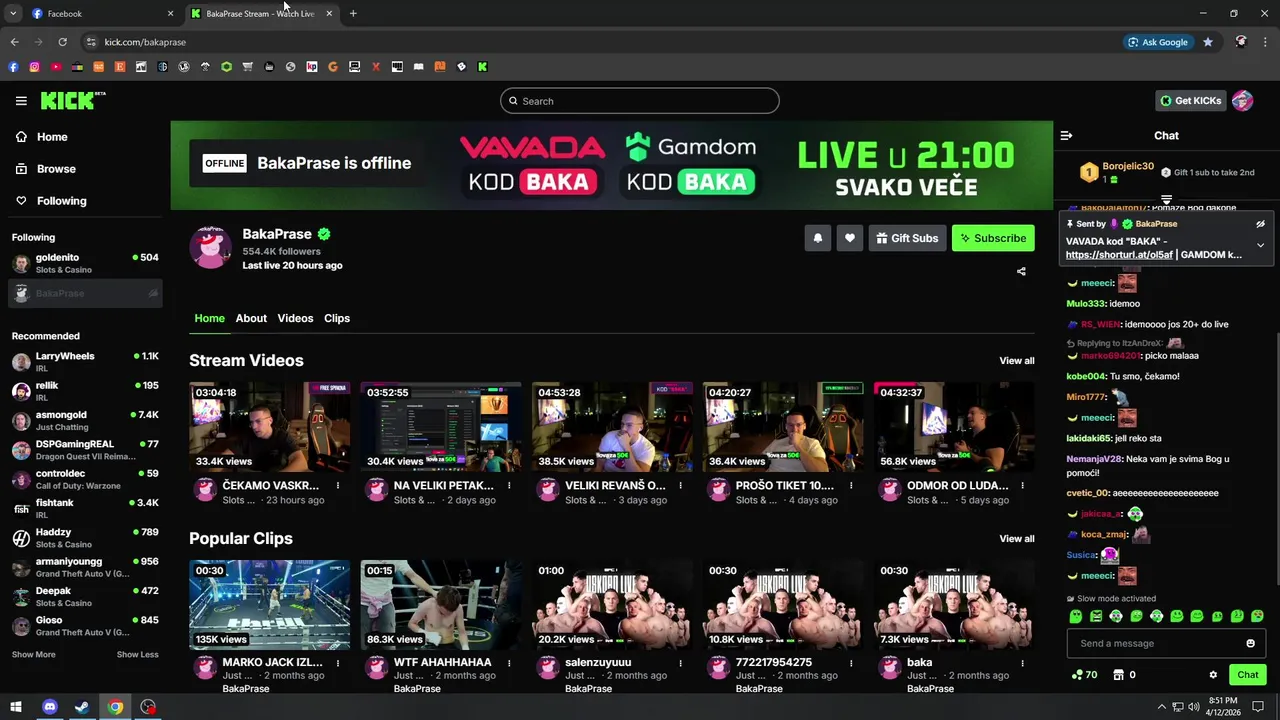Select the Clips channel tab
Image resolution: width=1280 pixels, height=720 pixels.
point(337,318)
